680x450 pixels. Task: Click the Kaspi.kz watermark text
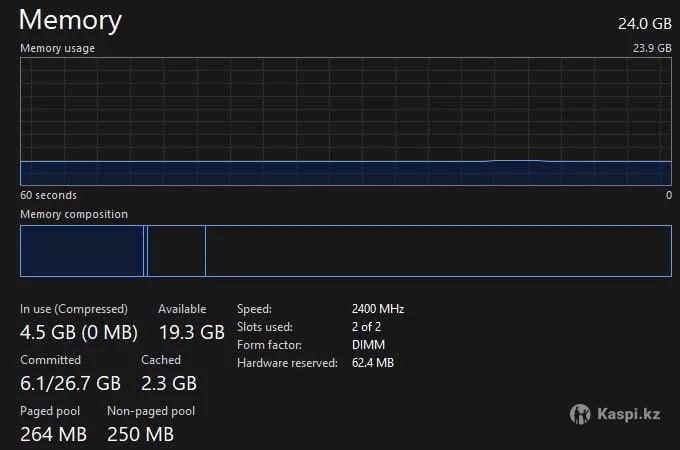point(628,413)
